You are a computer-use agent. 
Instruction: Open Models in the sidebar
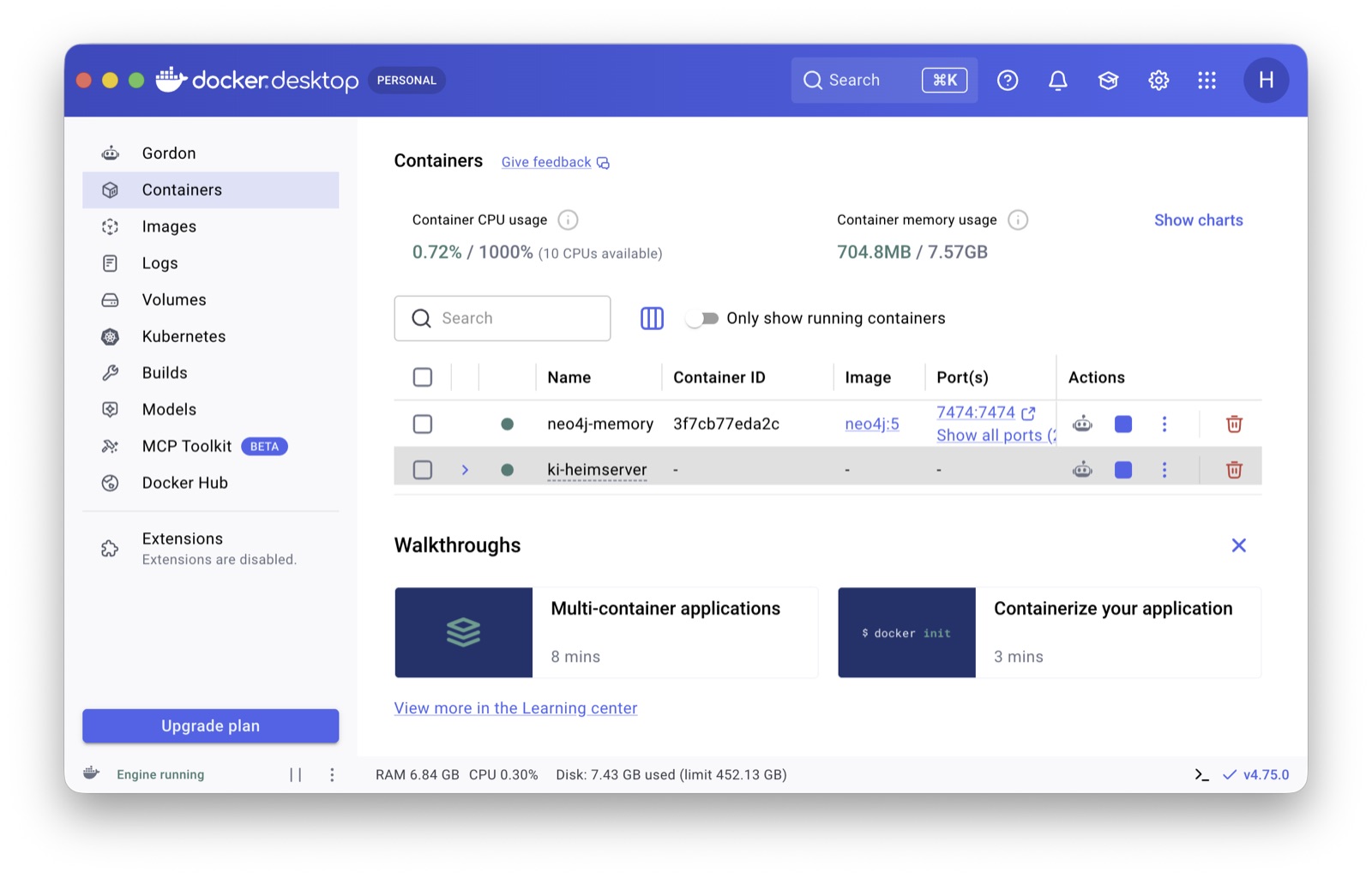(211, 410)
